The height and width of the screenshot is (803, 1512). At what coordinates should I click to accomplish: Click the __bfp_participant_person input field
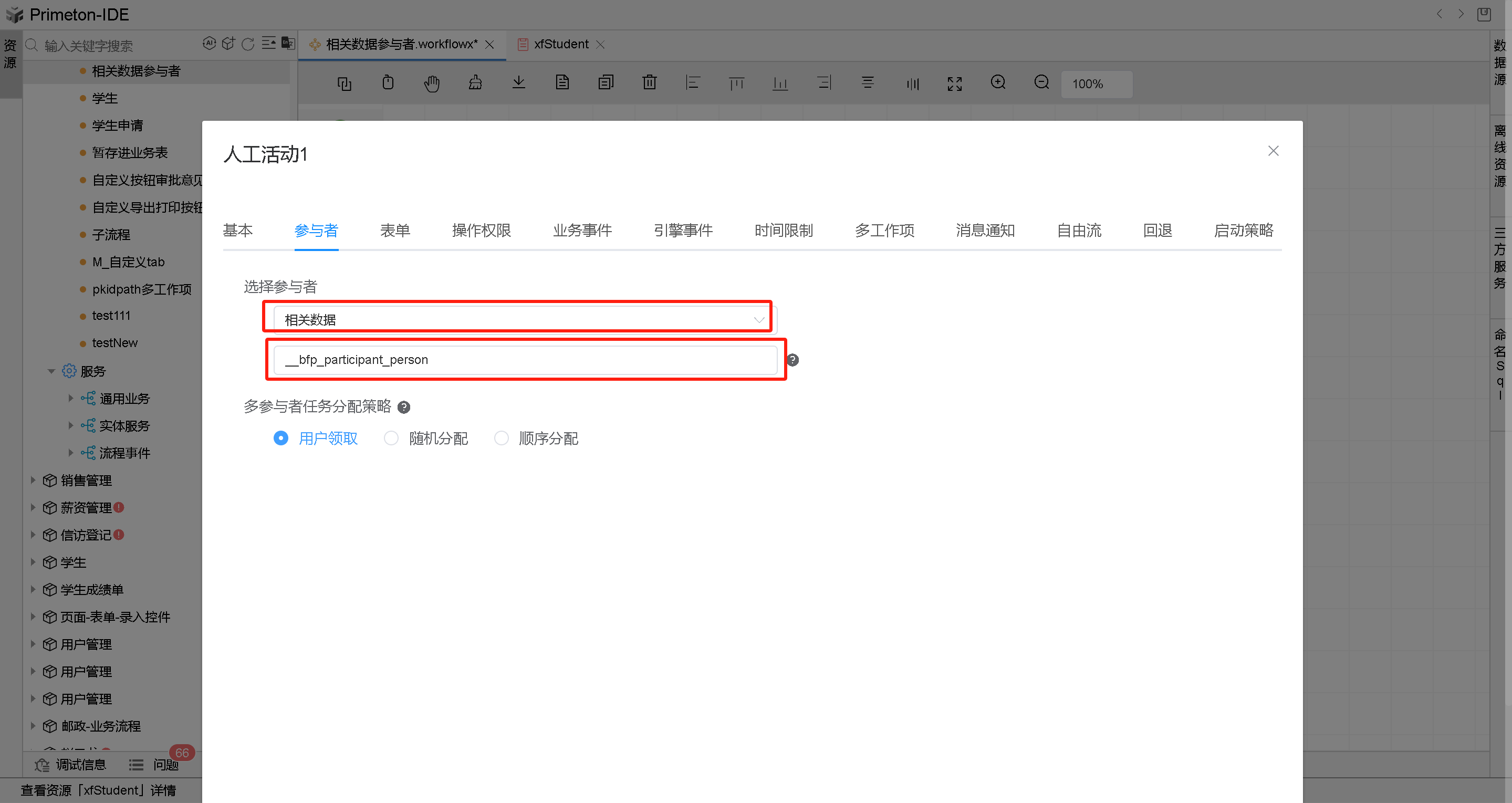click(525, 359)
